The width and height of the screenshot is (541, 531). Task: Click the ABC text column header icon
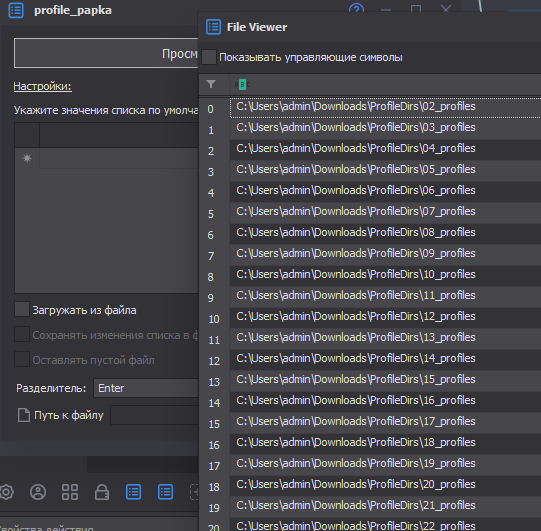242,84
